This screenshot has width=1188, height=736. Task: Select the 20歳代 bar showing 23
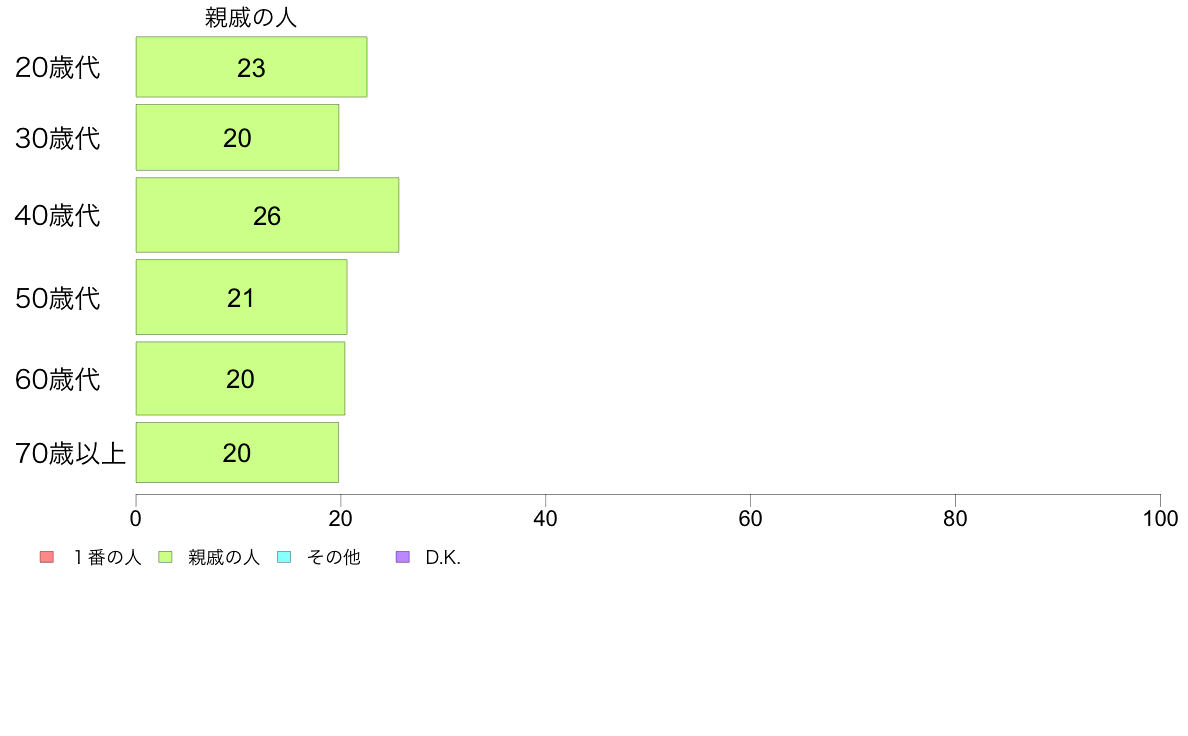(x=252, y=67)
